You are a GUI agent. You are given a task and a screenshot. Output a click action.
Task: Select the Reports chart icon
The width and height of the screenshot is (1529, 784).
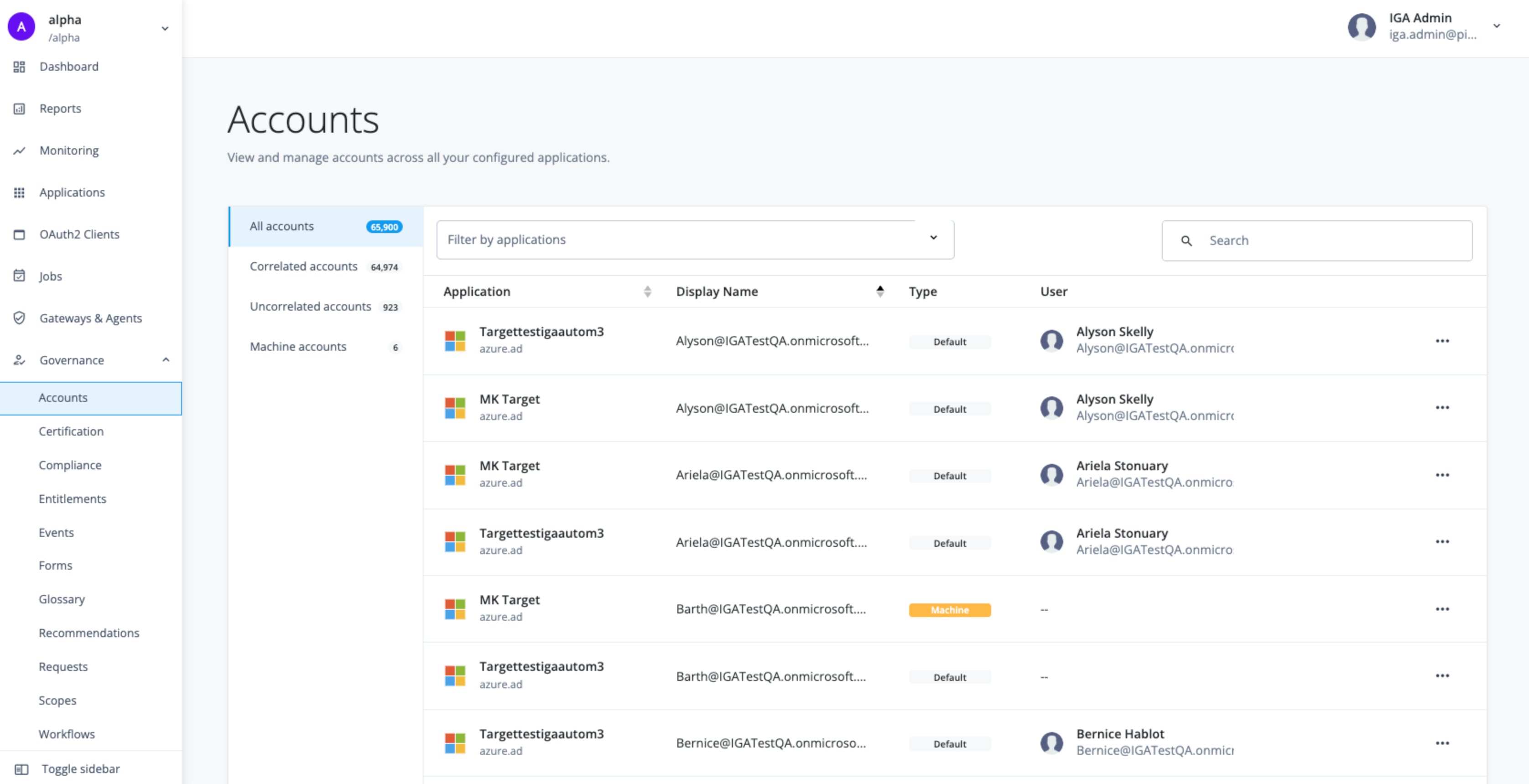(20, 109)
